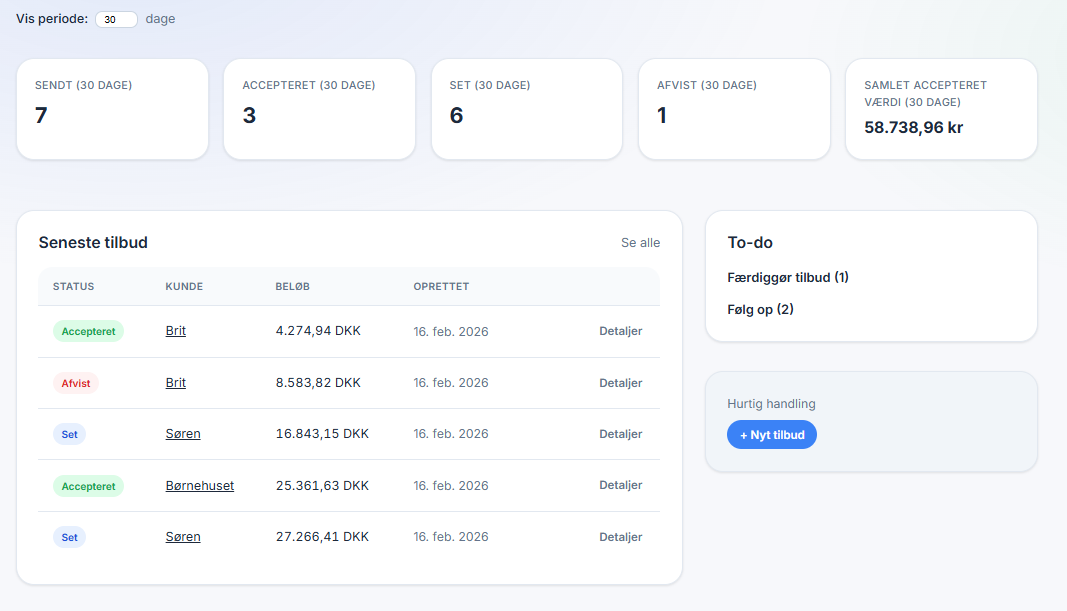Open the Samlet accepteret værdi card
The width and height of the screenshot is (1067, 611).
[941, 109]
